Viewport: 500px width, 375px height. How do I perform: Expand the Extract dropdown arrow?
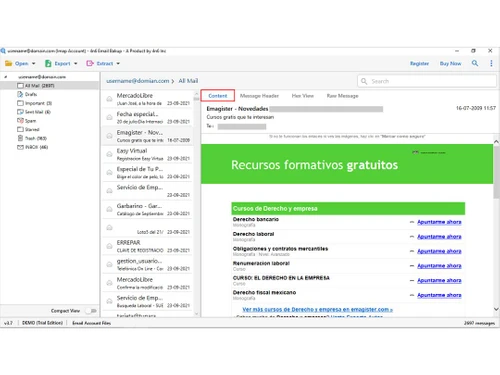(x=118, y=63)
